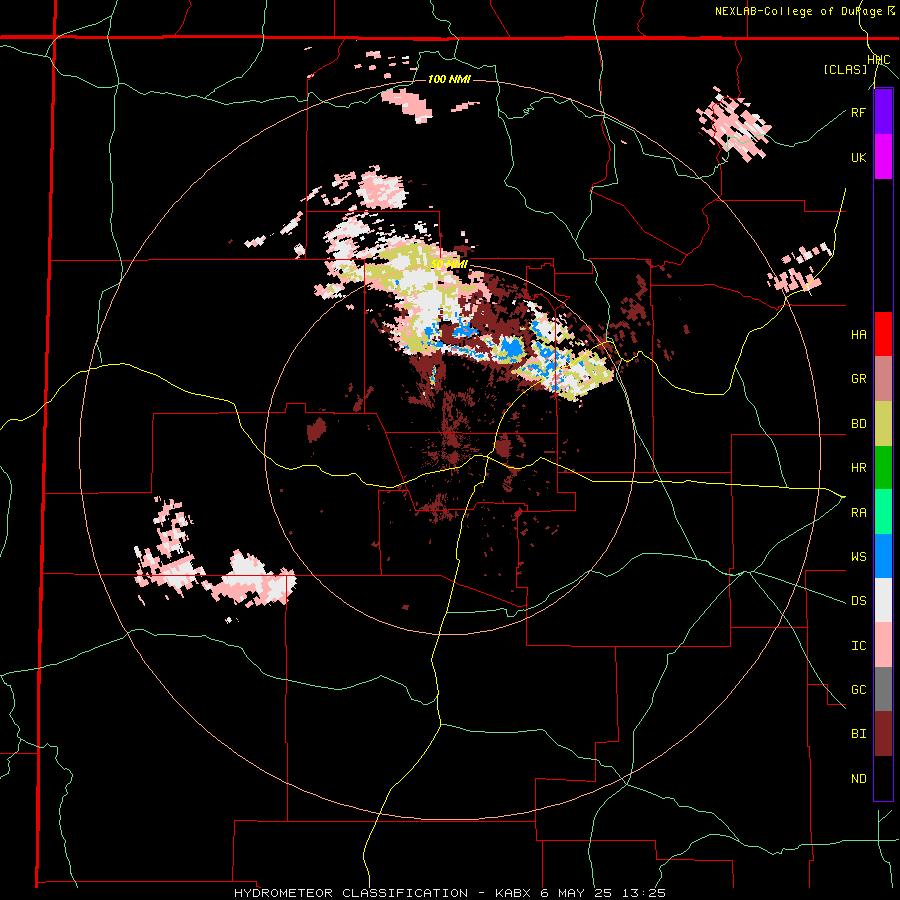Select the ND legend label
Screen dimensions: 900x900
coord(858,779)
